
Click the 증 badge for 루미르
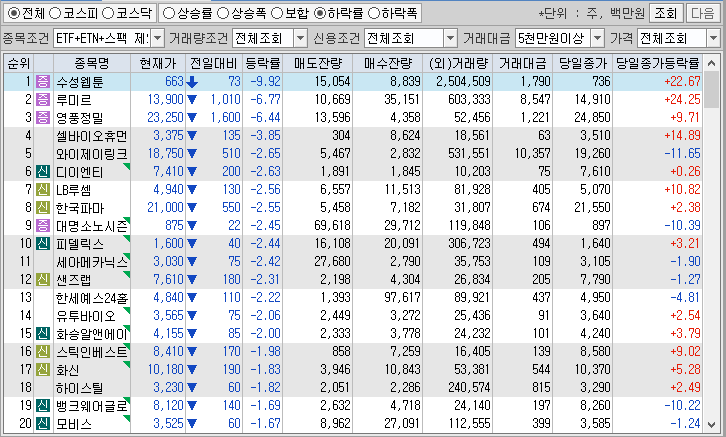(x=43, y=100)
